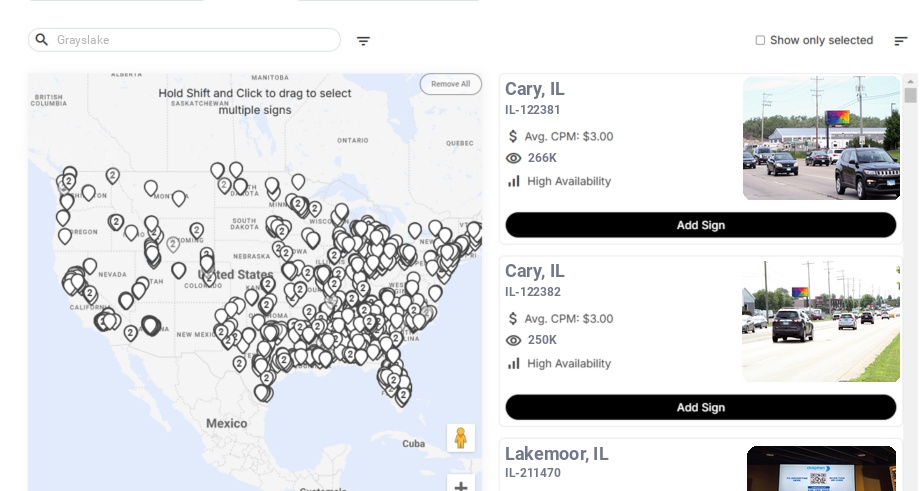Open billboard photo for IL-122381
Screen dimensions: 920x491
(821, 138)
